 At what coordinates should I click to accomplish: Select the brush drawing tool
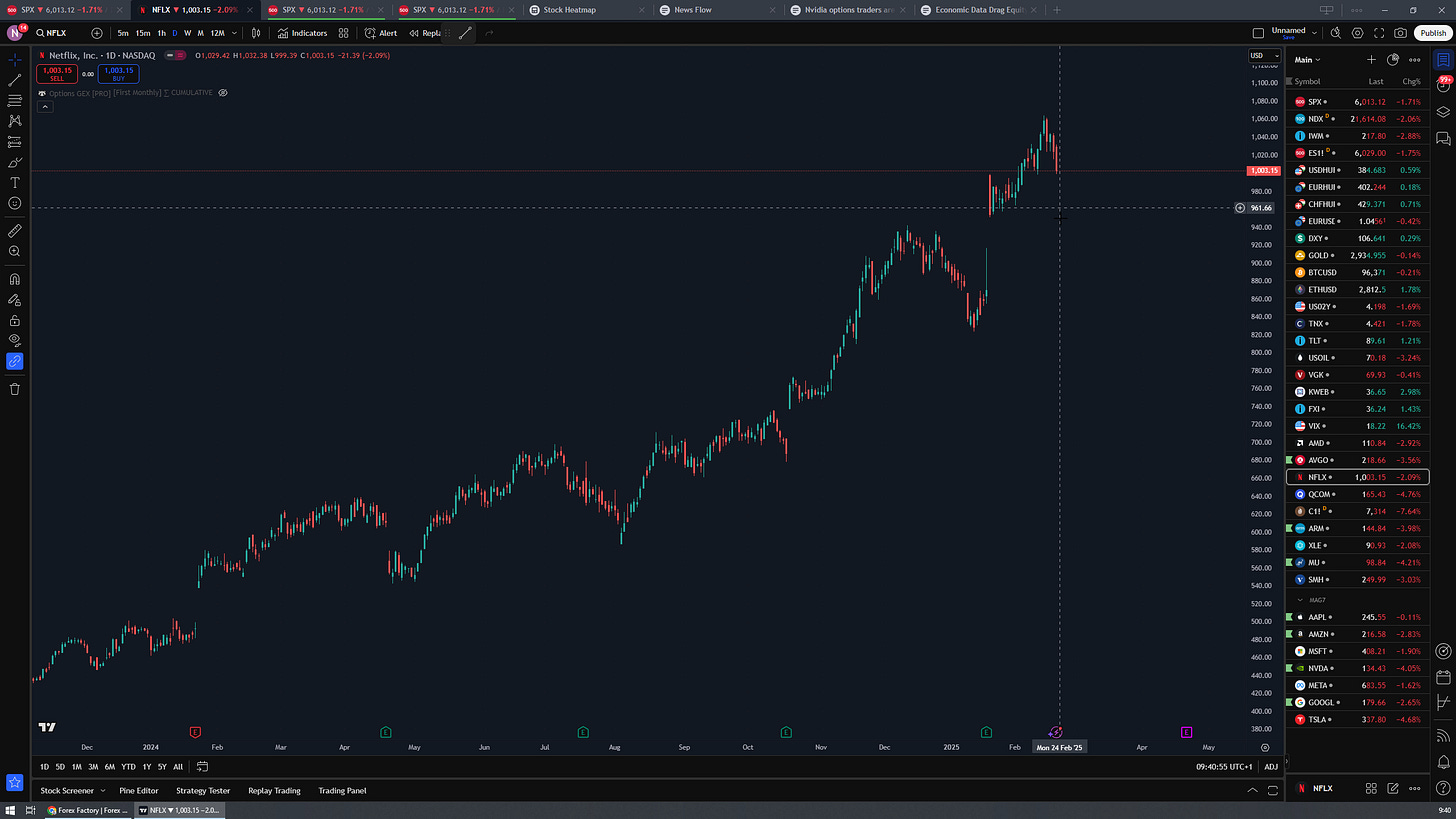(15, 162)
